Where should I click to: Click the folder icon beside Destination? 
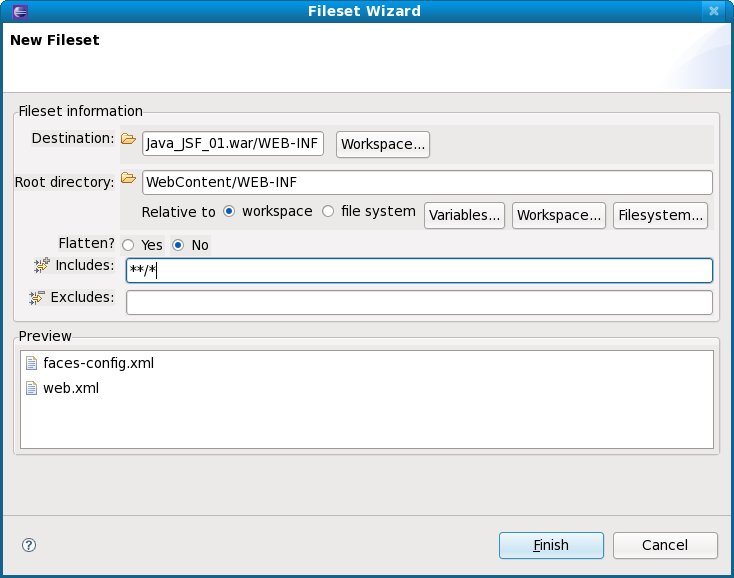coord(127,139)
